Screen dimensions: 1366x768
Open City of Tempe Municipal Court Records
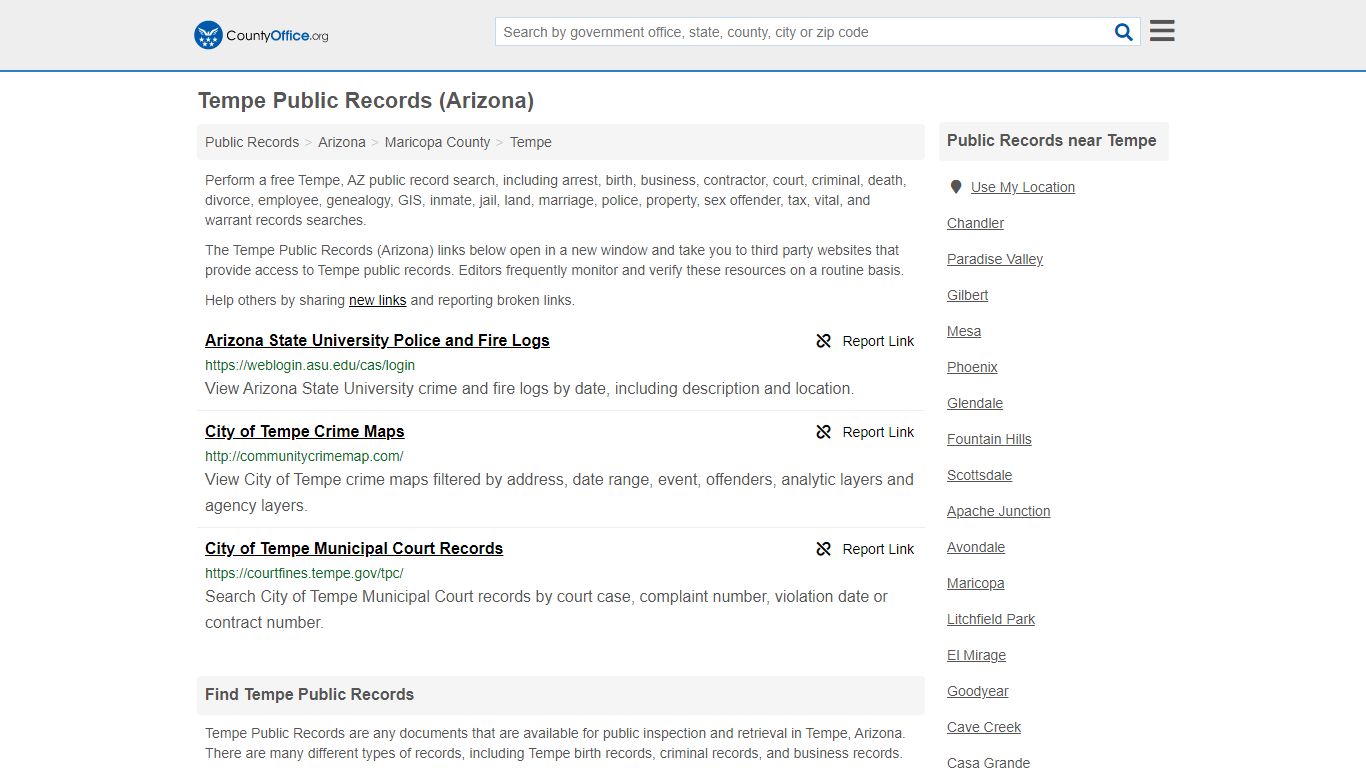[354, 548]
